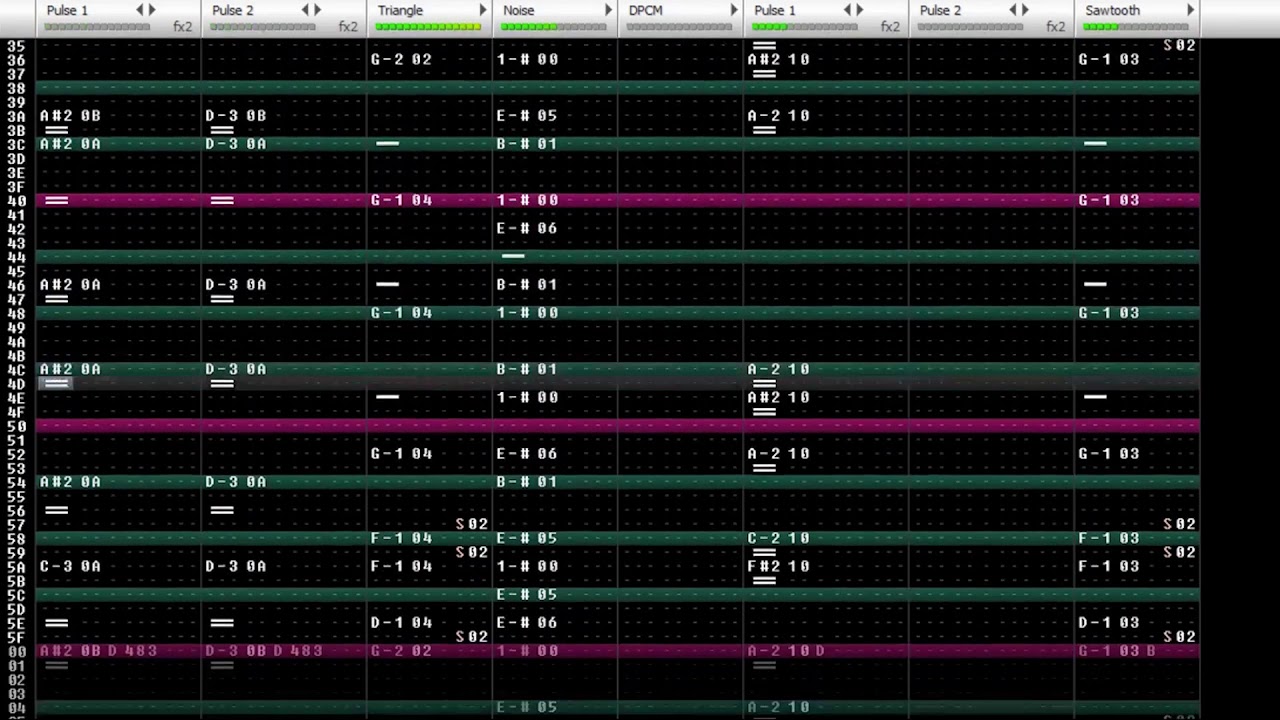Toggle the DPCM channel header
Screen dimensions: 1280x720
point(645,10)
